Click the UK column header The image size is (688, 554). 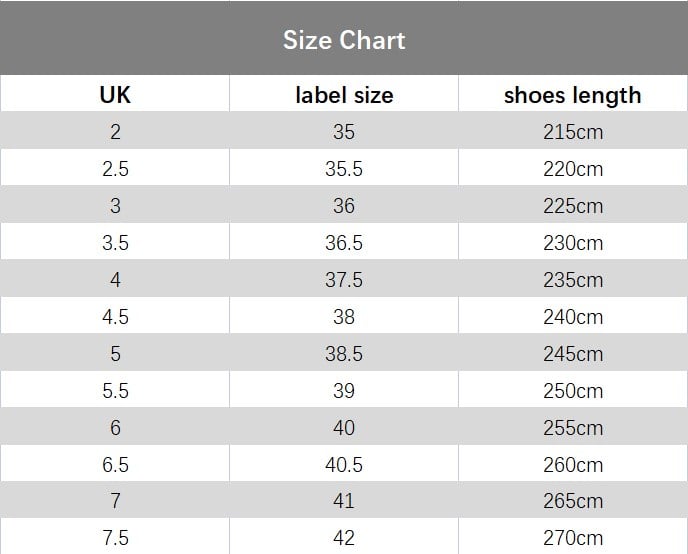(115, 95)
